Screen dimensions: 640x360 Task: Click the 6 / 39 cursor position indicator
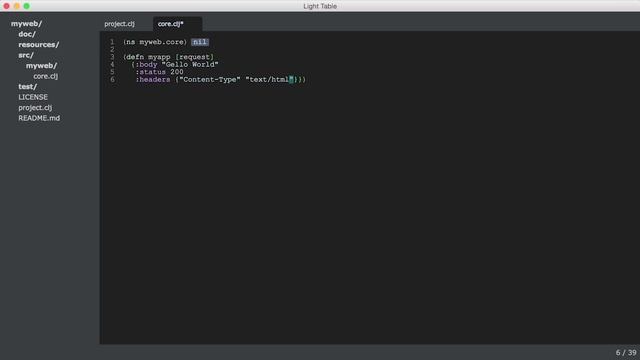[626, 352]
